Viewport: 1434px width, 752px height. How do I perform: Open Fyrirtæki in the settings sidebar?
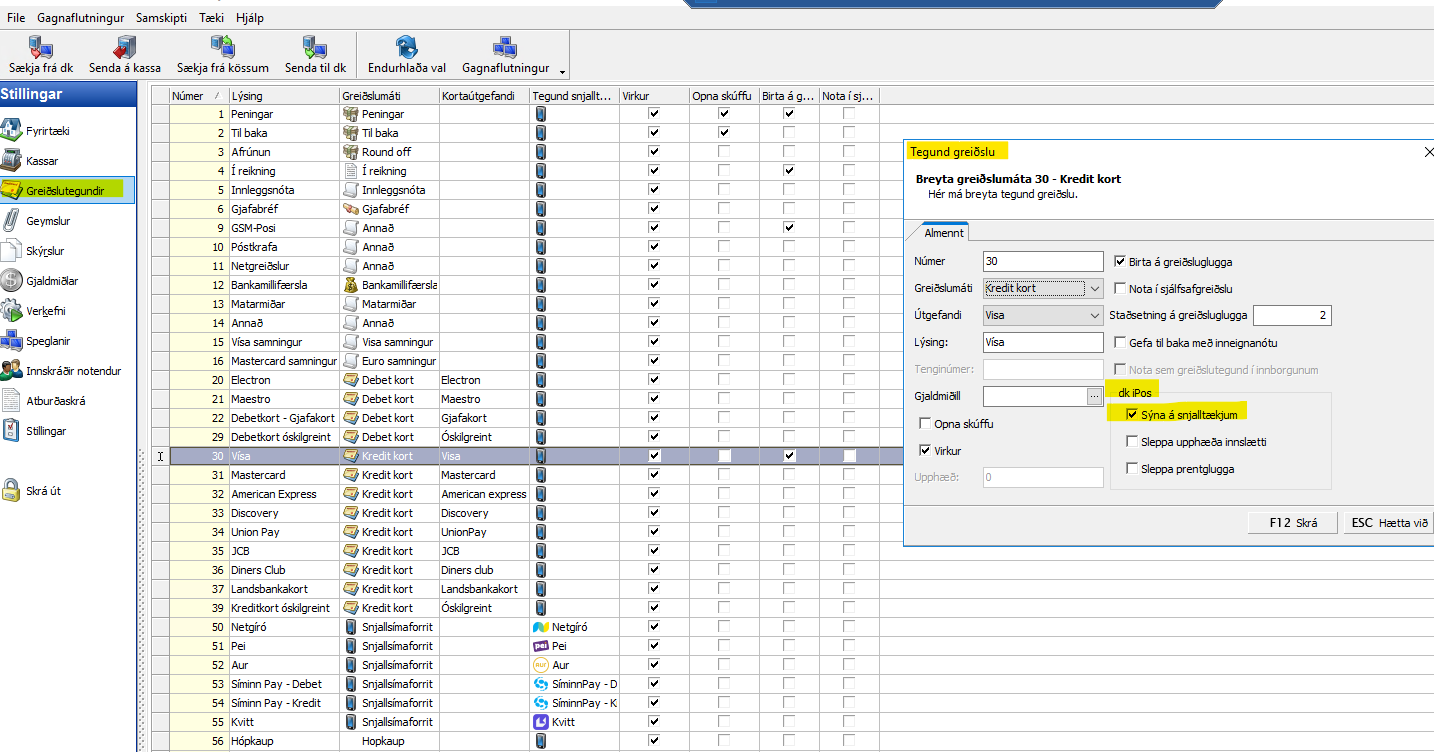(x=47, y=131)
